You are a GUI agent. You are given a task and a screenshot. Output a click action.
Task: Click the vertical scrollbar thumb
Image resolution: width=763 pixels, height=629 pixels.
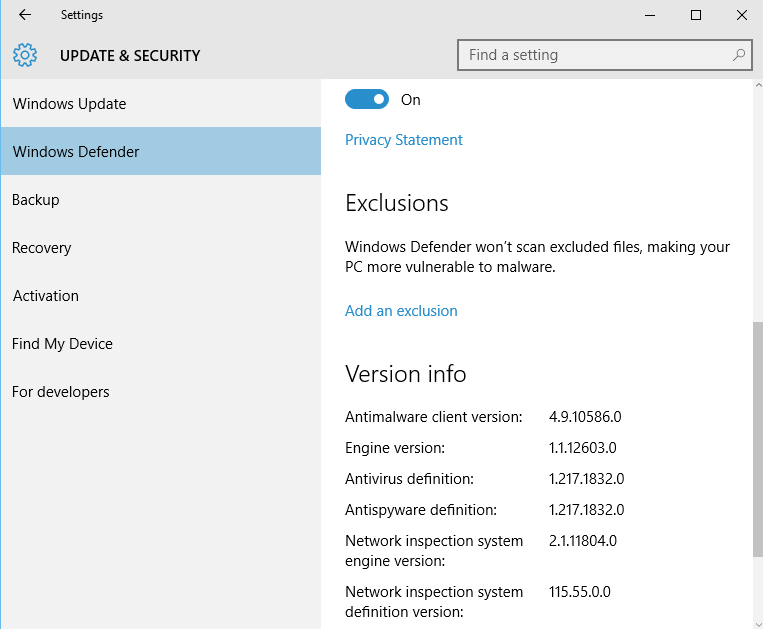pyautogui.click(x=758, y=439)
